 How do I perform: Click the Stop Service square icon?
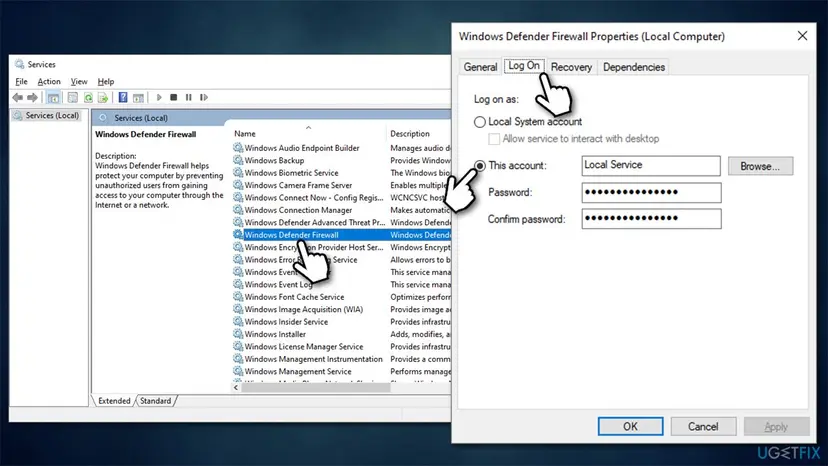[x=174, y=97]
